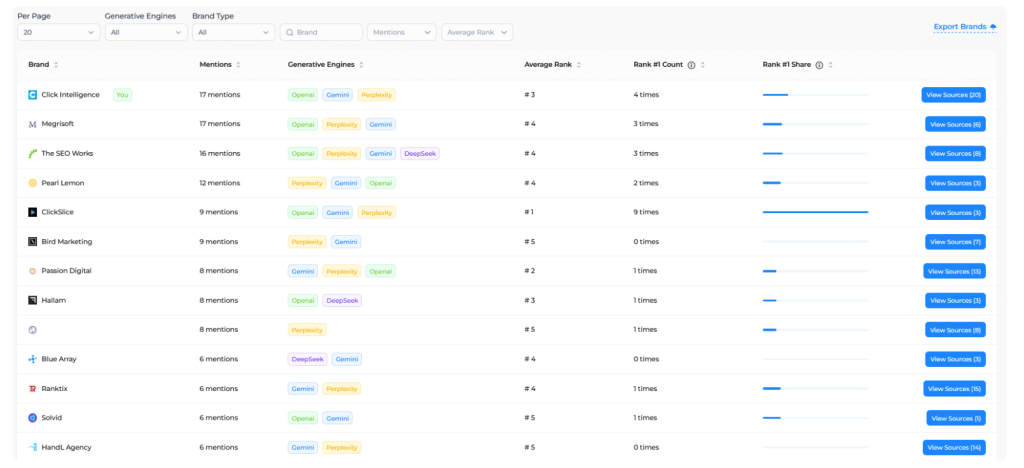
Task: Click the Ranktix red logo icon
Action: click(33, 388)
